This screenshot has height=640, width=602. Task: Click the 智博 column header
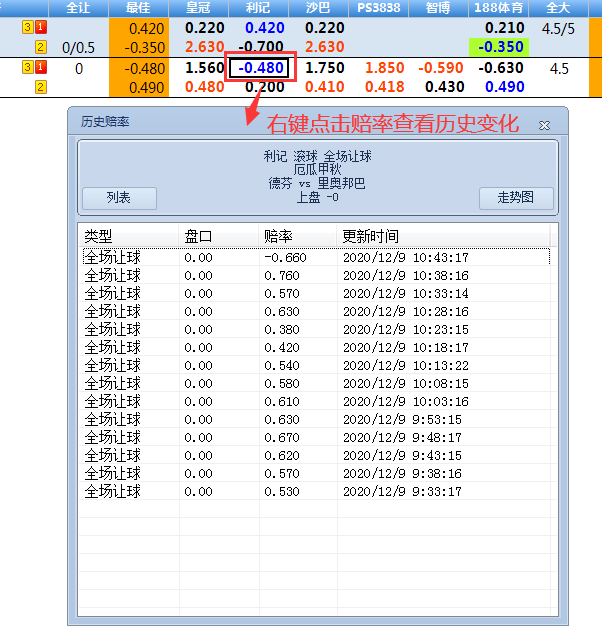click(438, 8)
